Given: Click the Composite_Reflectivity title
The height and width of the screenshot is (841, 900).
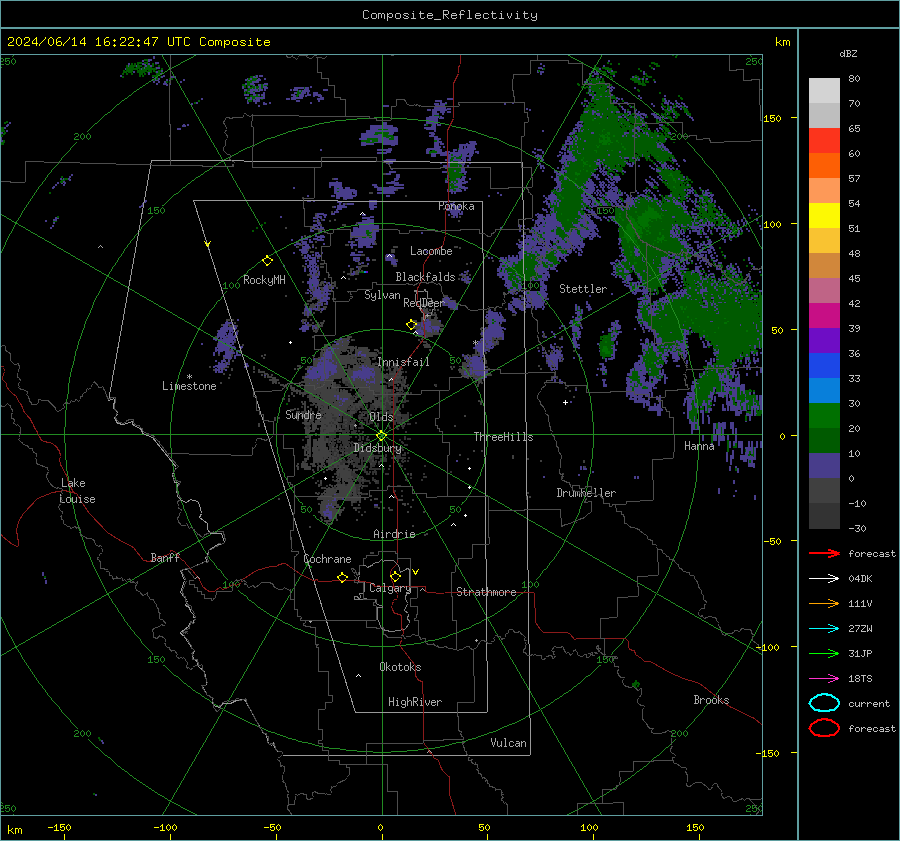Looking at the screenshot, I should (450, 15).
